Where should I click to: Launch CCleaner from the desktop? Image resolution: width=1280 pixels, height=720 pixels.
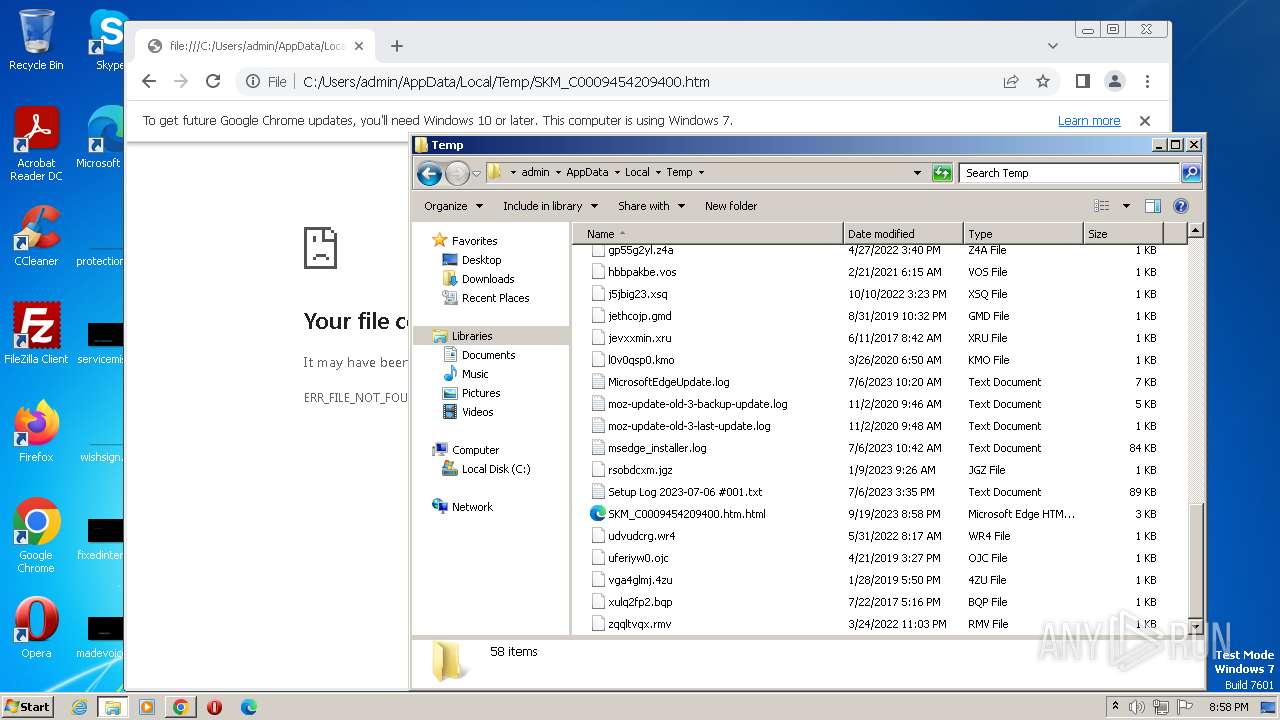(36, 236)
